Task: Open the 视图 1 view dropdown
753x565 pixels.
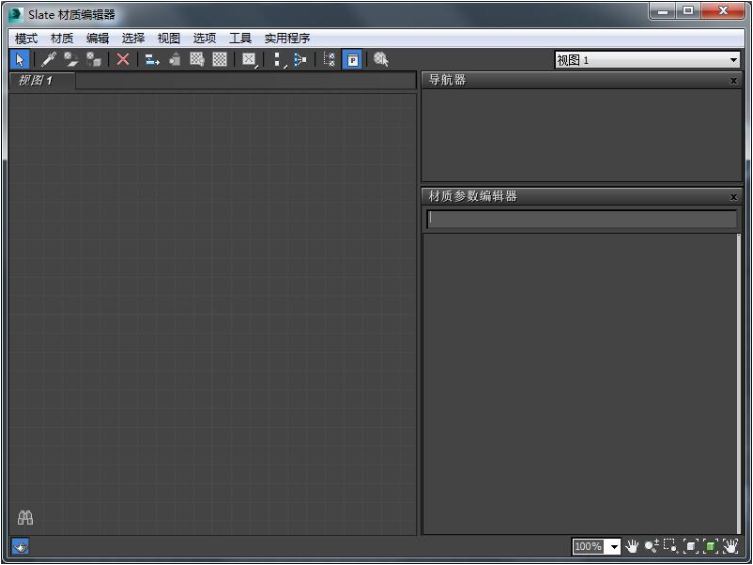Action: point(647,60)
